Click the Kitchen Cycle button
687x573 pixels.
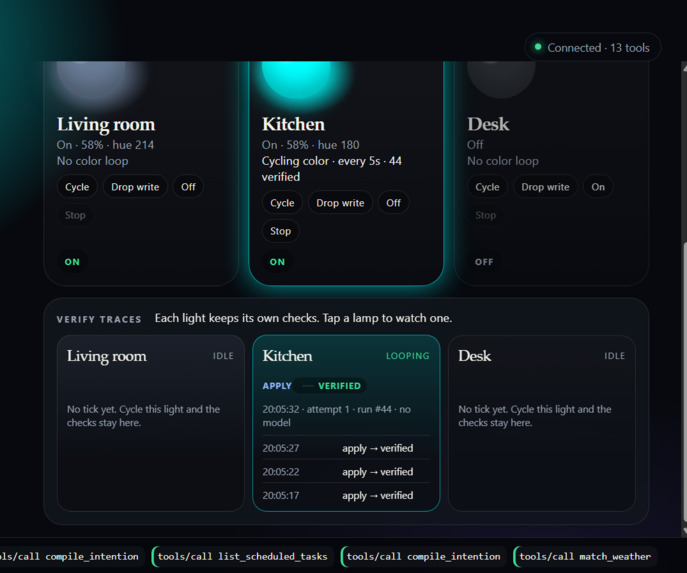282,203
